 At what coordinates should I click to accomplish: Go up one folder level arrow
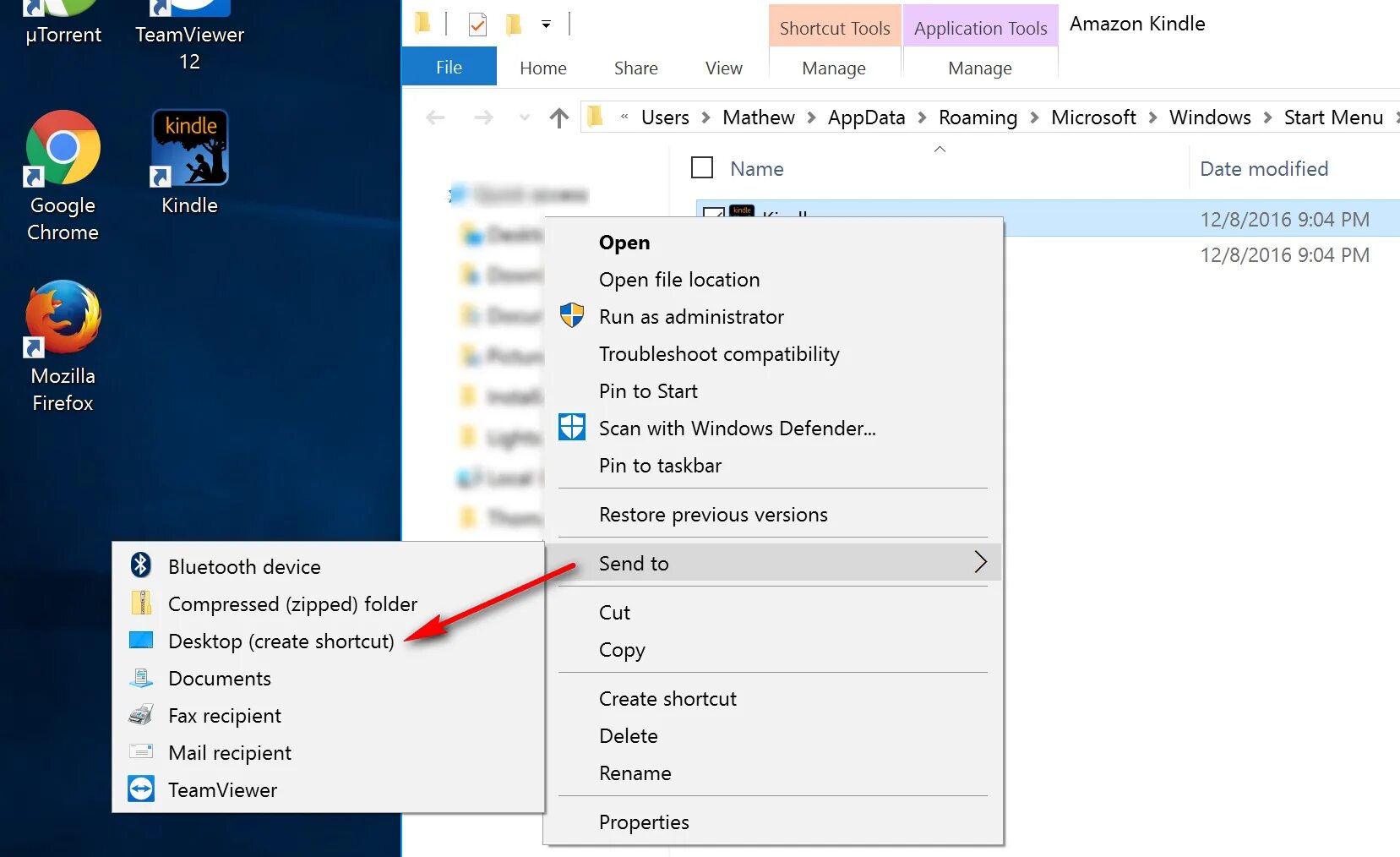pos(558,117)
